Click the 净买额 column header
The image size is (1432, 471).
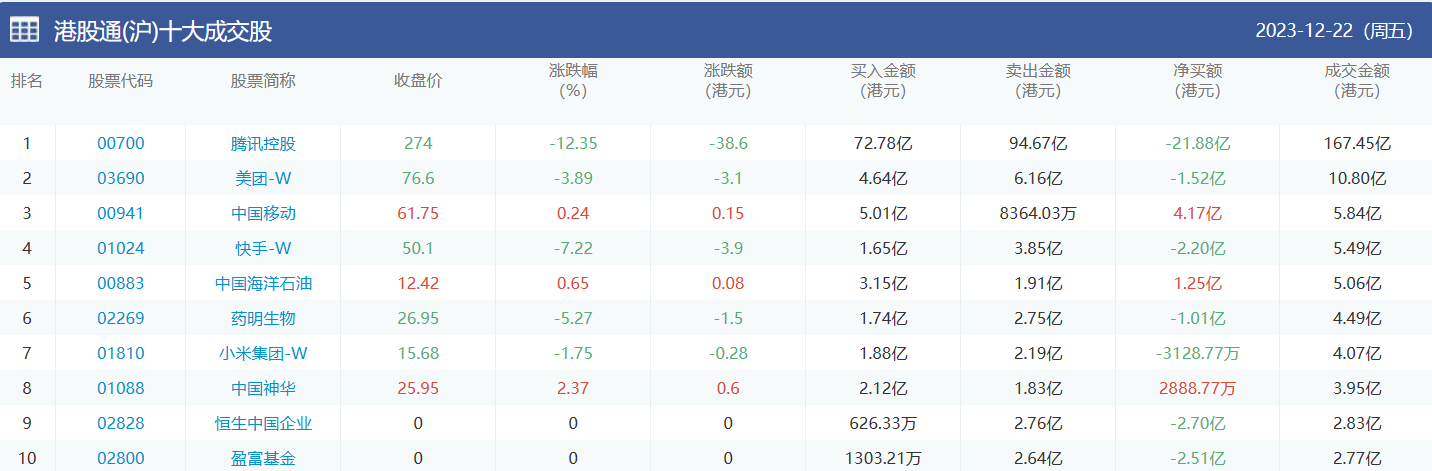tap(1197, 81)
